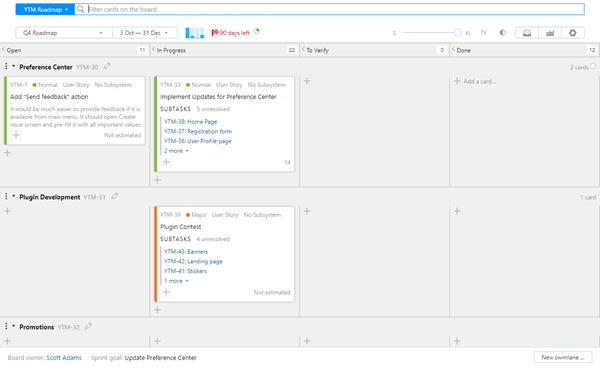Collapse the To Verify column
The height and width of the screenshot is (374, 600).
tap(303, 49)
